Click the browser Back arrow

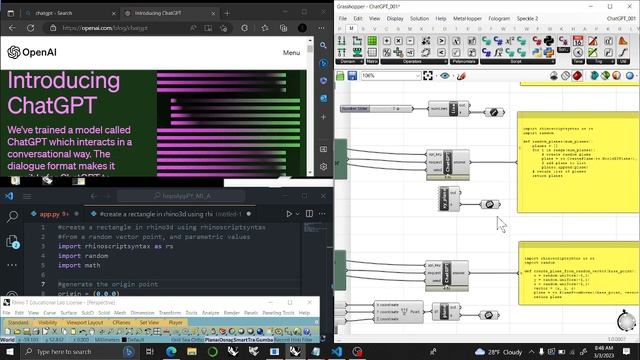tap(12, 28)
